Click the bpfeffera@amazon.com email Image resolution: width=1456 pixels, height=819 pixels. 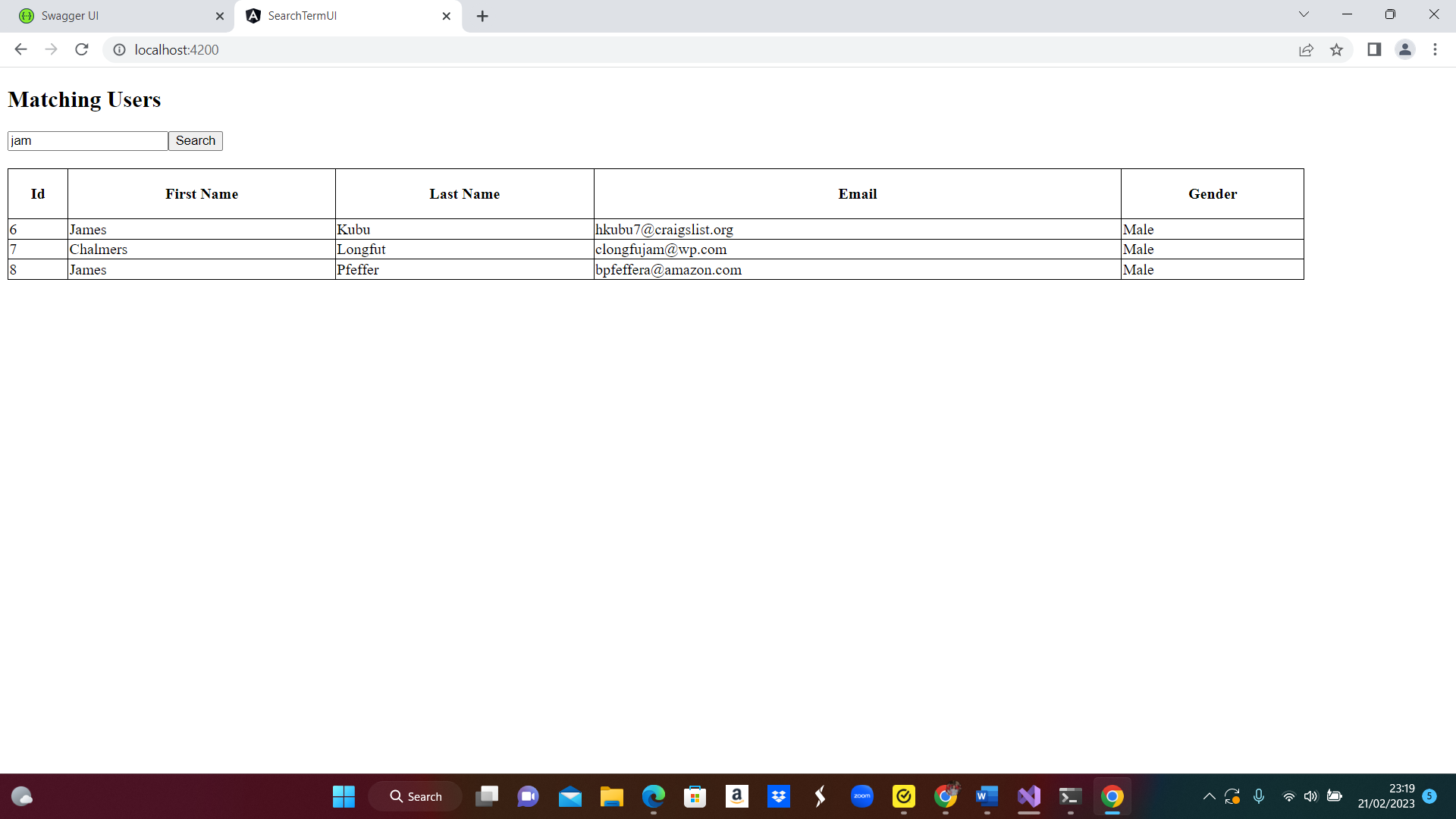point(669,270)
